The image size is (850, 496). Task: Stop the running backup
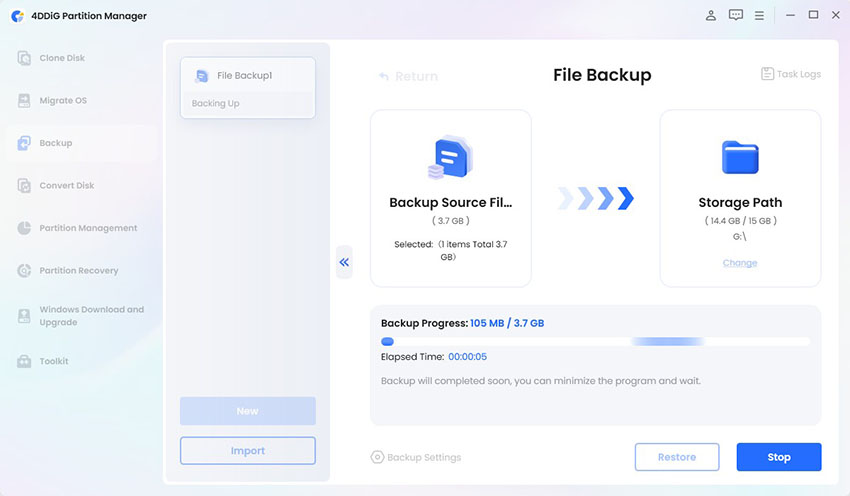778,457
